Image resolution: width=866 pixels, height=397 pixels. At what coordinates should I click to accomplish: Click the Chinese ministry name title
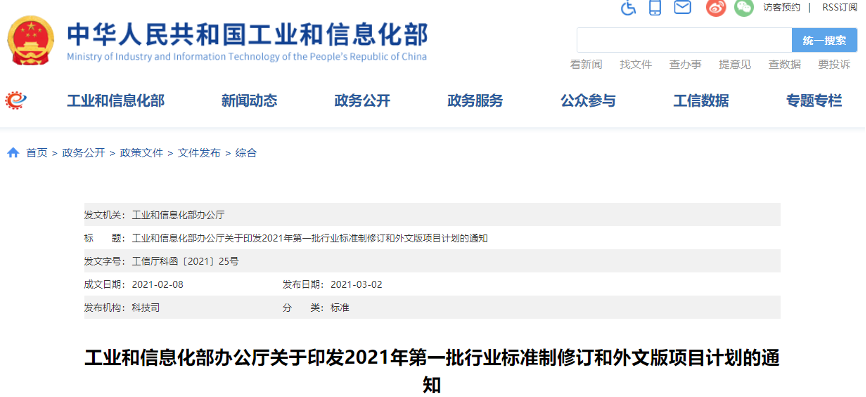247,35
